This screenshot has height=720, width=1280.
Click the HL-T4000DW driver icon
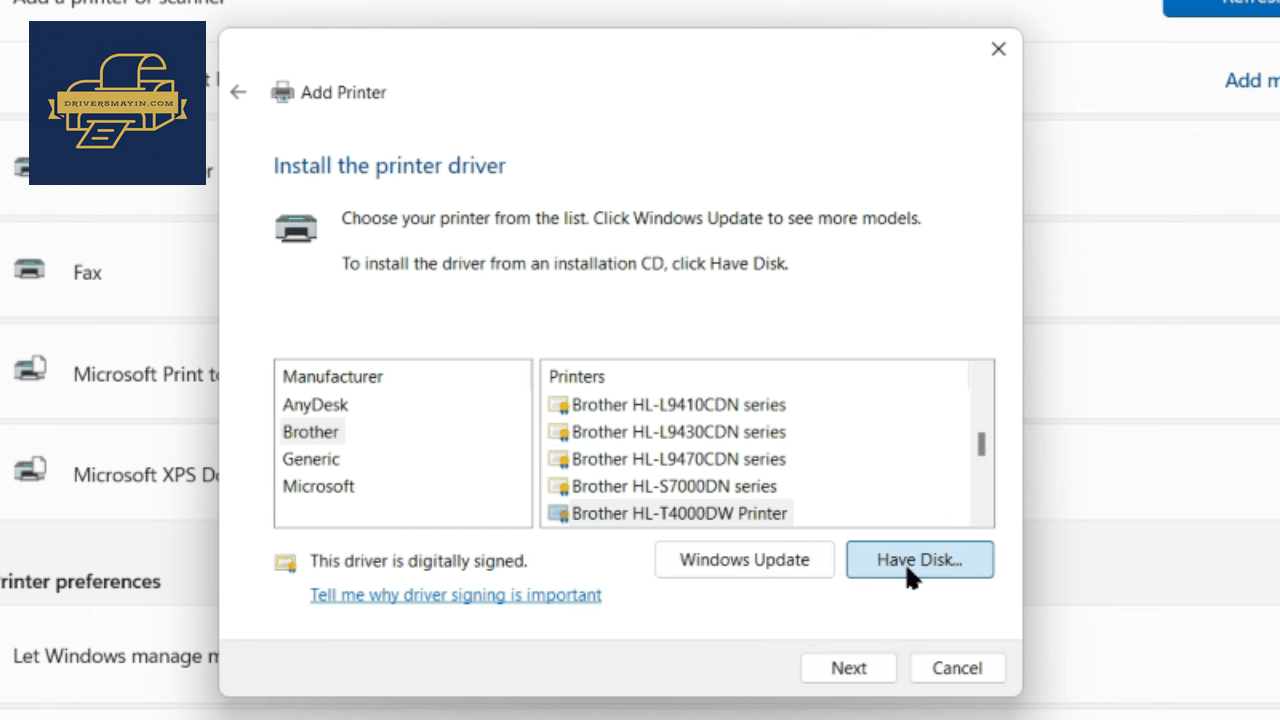[x=558, y=513]
